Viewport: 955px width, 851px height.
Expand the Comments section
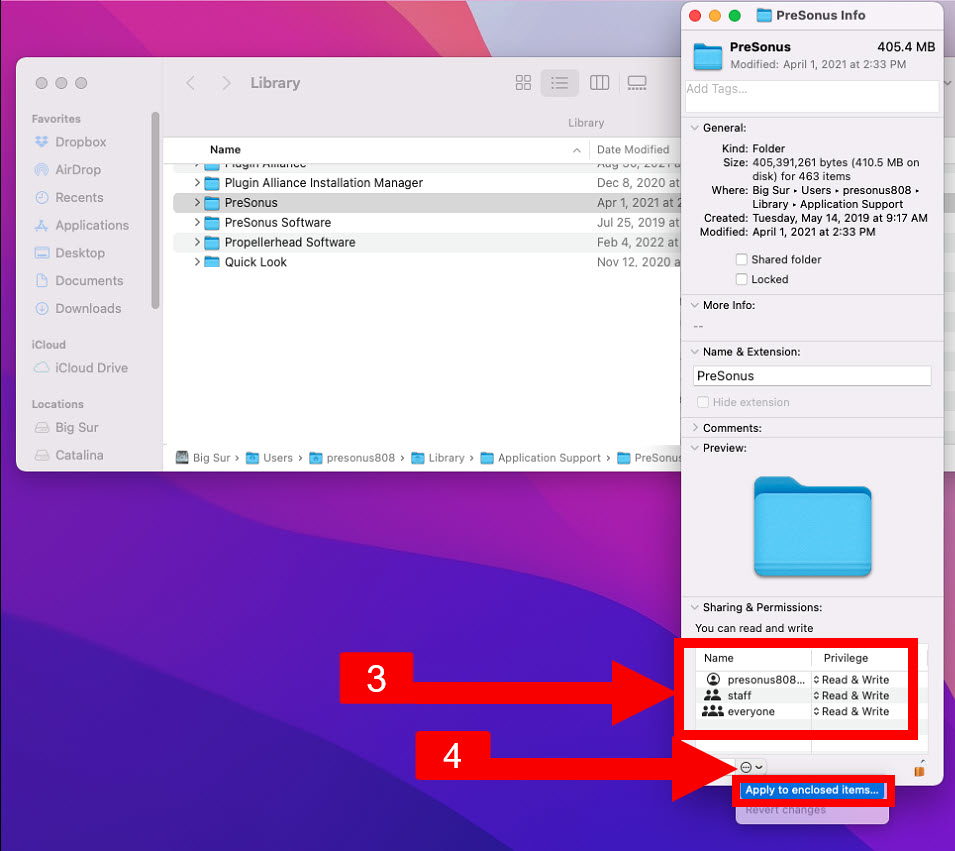695,428
